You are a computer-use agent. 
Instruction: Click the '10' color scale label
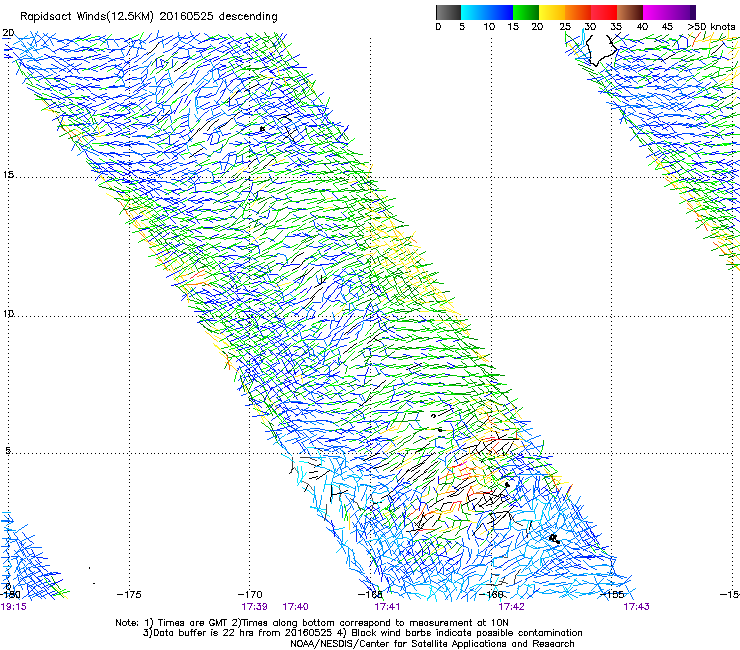(x=489, y=27)
